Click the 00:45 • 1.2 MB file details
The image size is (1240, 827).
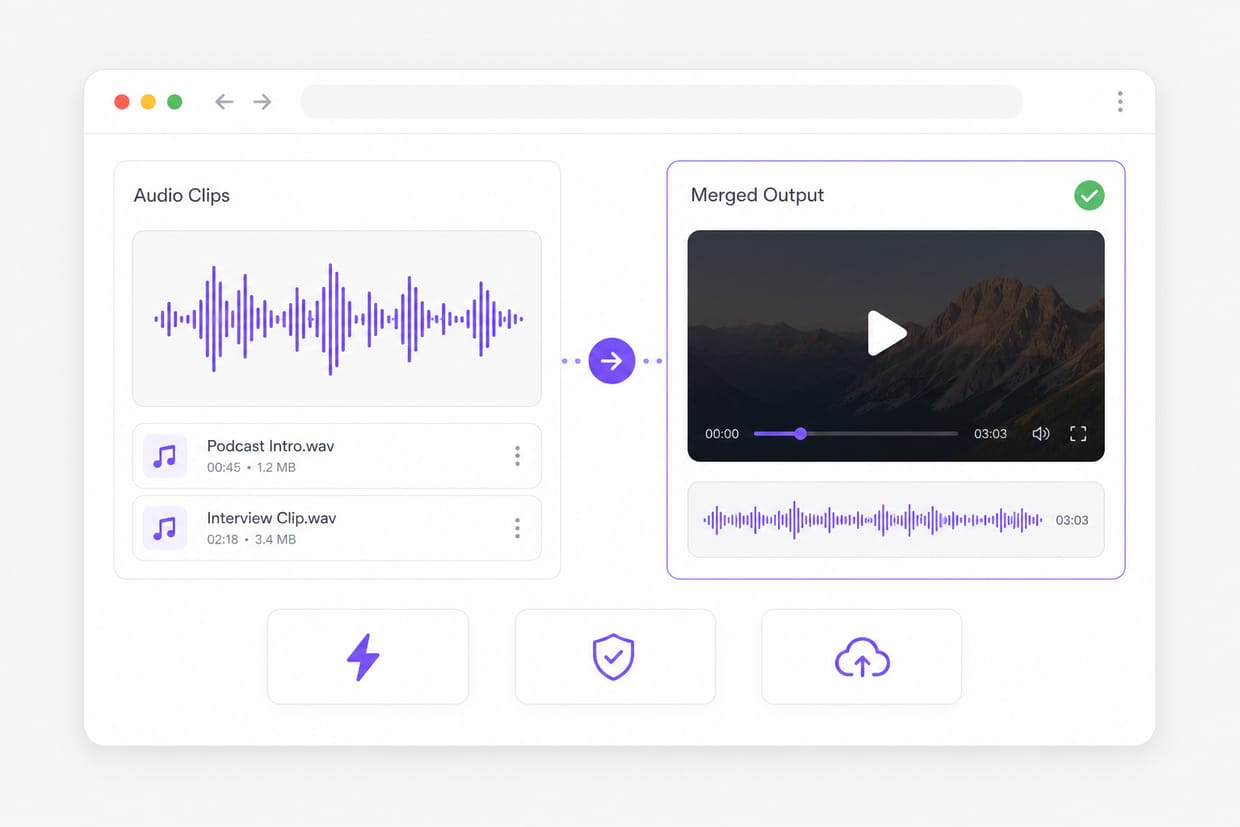(251, 467)
